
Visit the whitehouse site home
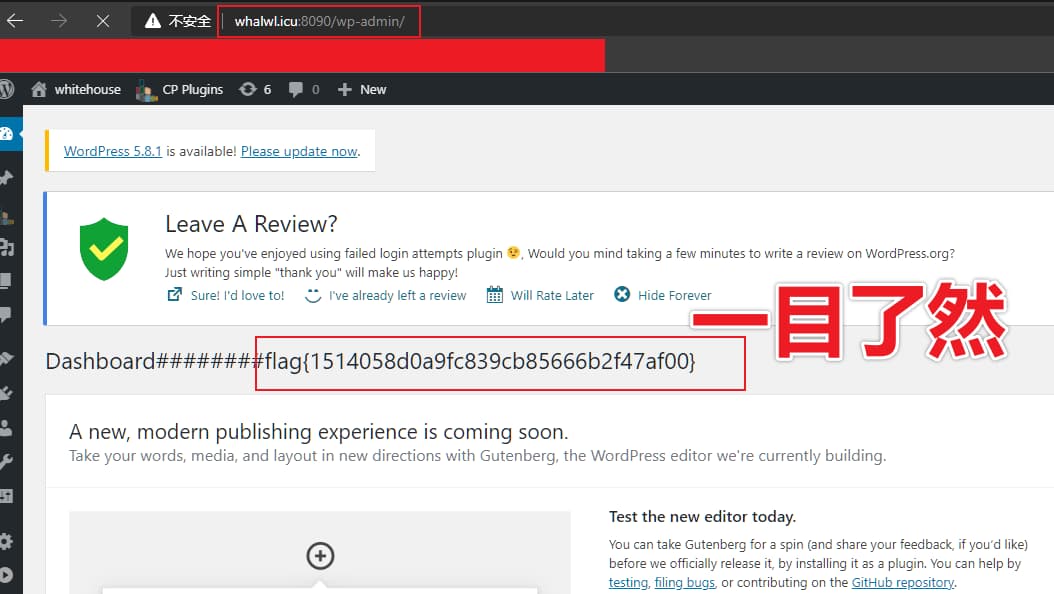[76, 89]
